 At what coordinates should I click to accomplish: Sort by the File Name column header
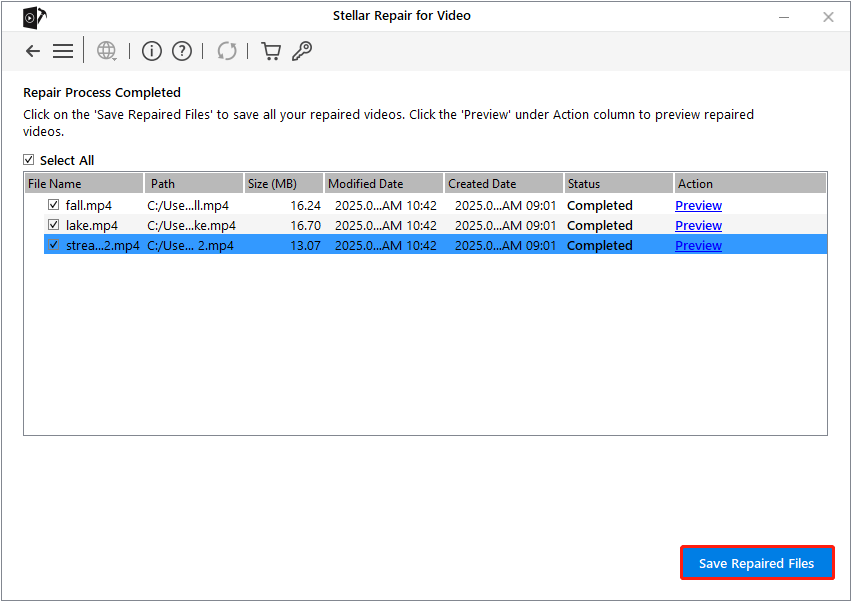(x=84, y=184)
